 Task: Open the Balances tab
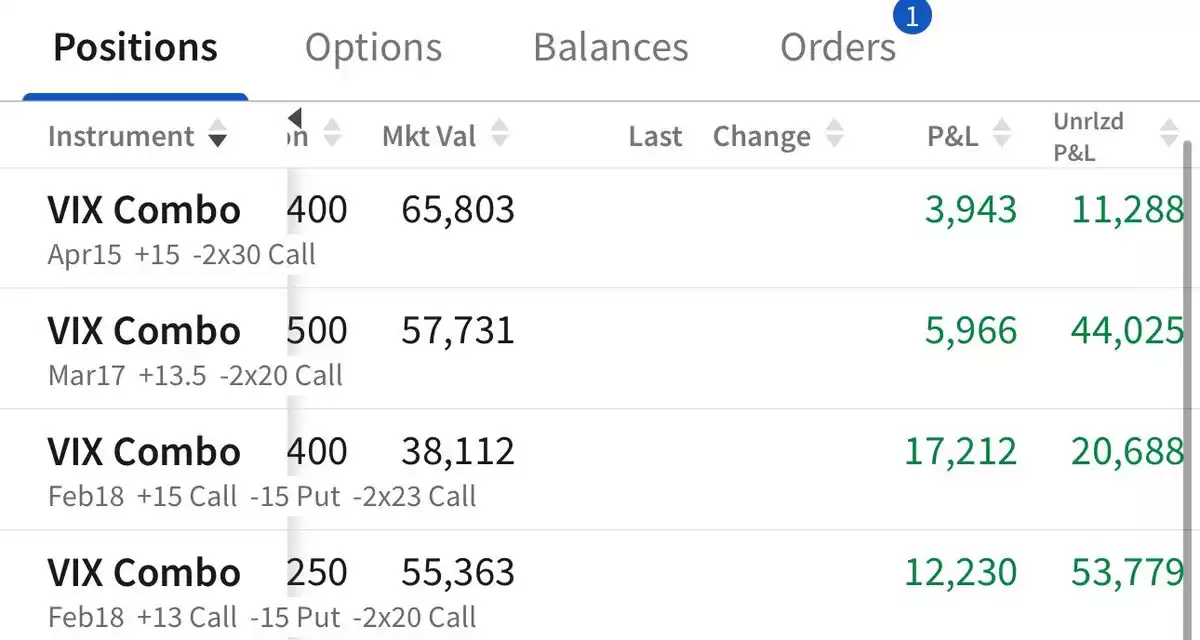610,48
